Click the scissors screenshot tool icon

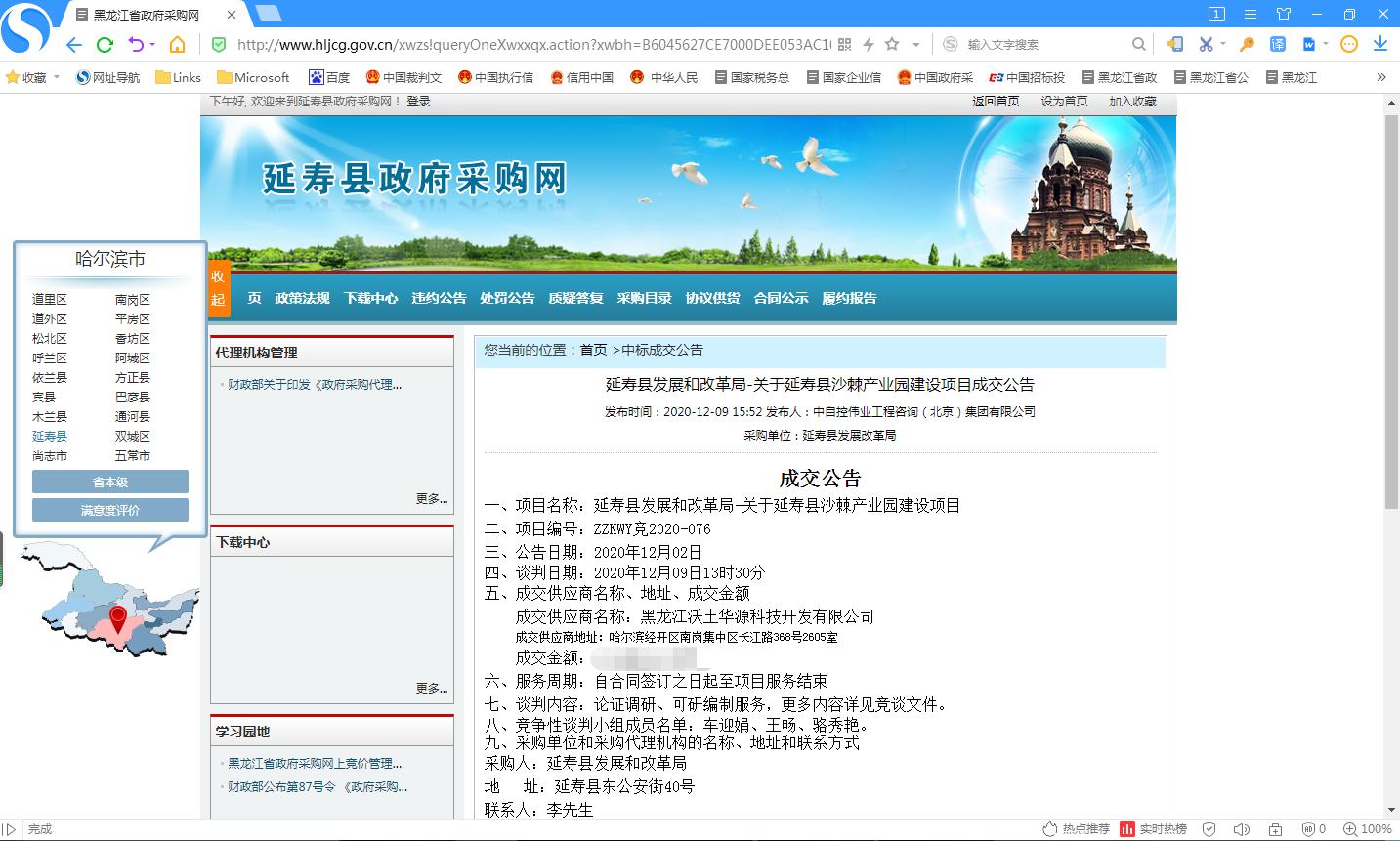(1206, 44)
